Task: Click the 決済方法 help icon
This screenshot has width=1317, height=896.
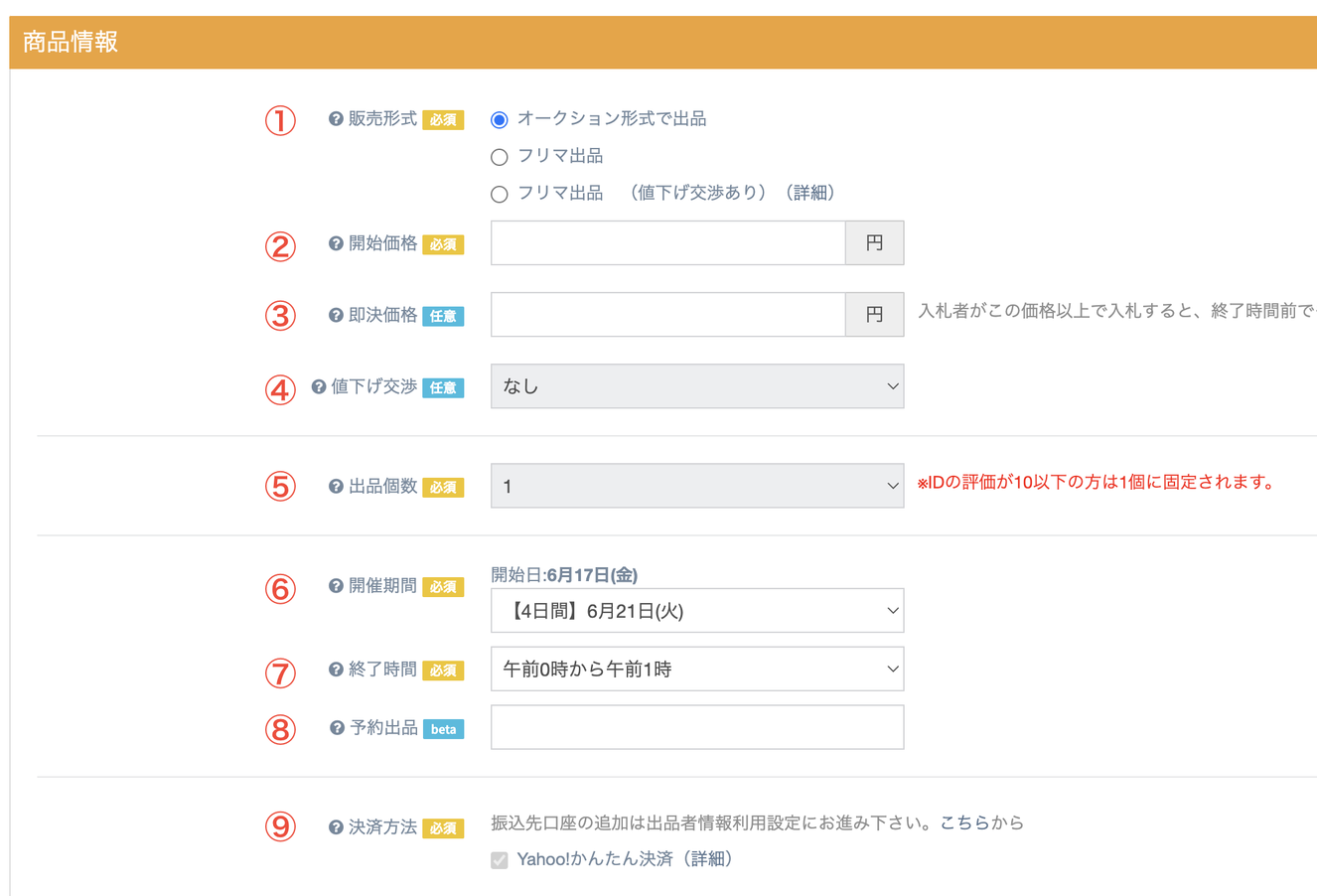Action: click(336, 827)
